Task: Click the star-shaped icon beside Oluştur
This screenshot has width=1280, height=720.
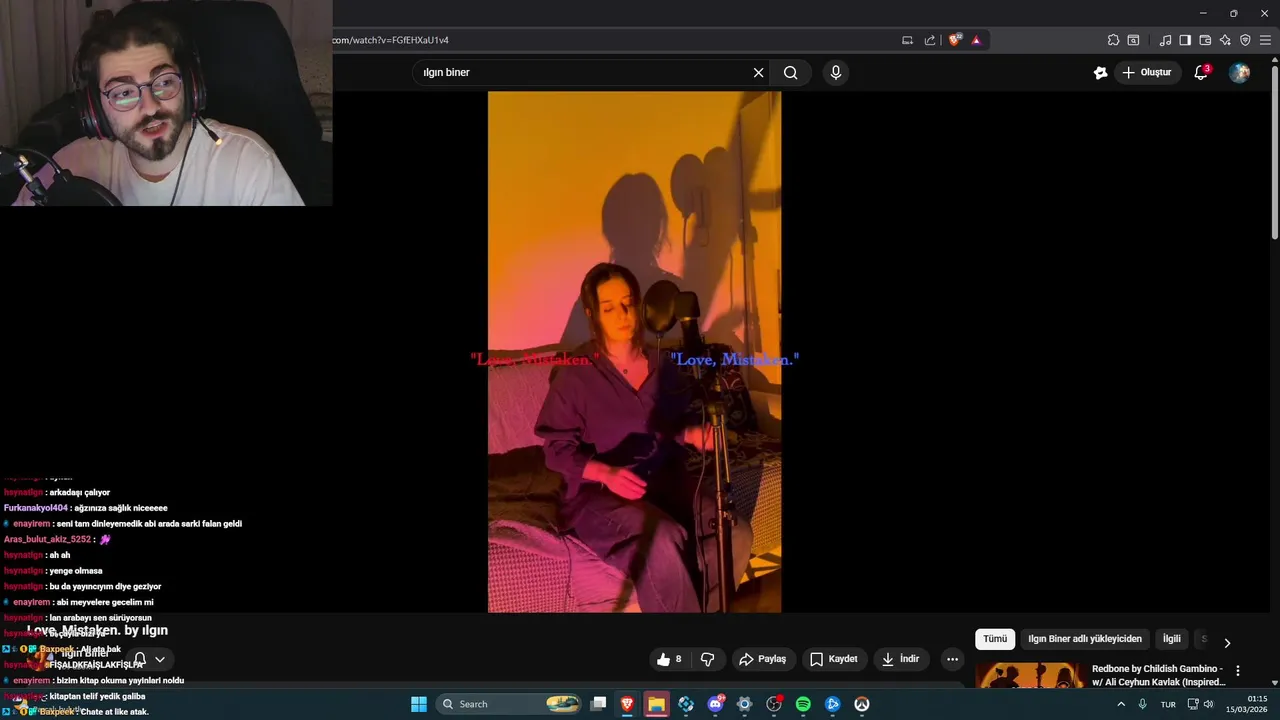Action: (1100, 72)
